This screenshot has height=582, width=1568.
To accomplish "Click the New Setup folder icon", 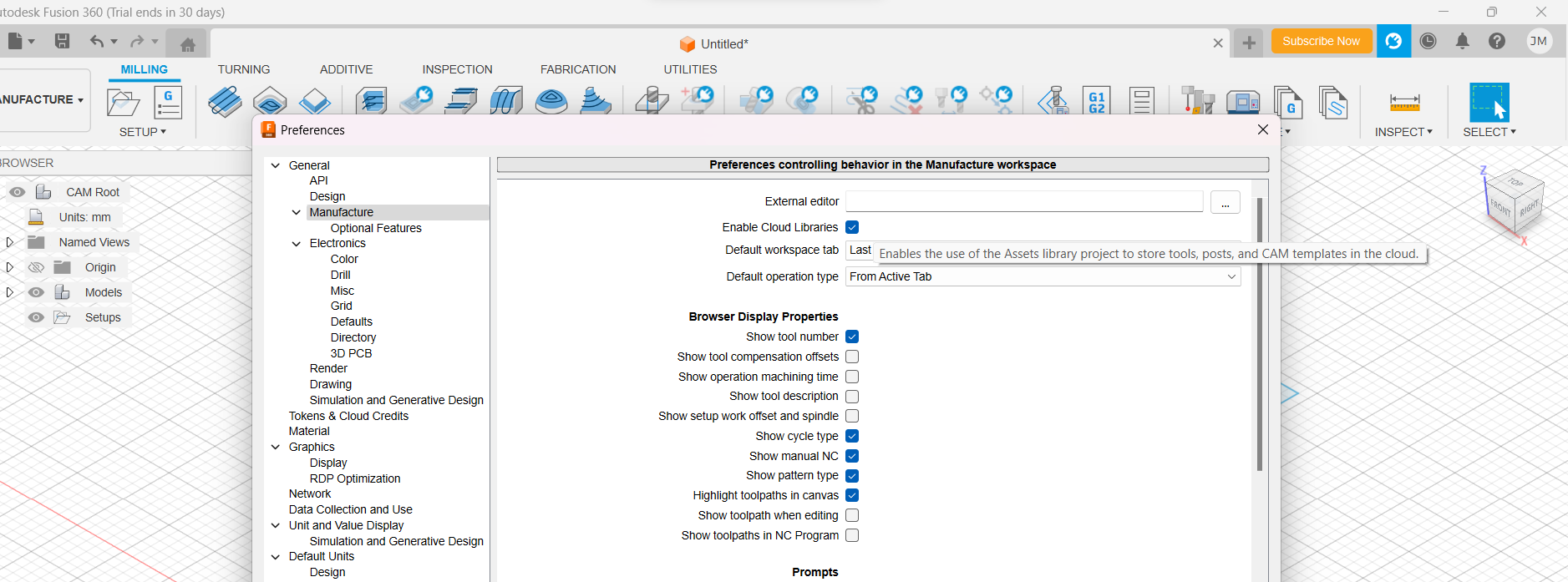I will pos(124,103).
